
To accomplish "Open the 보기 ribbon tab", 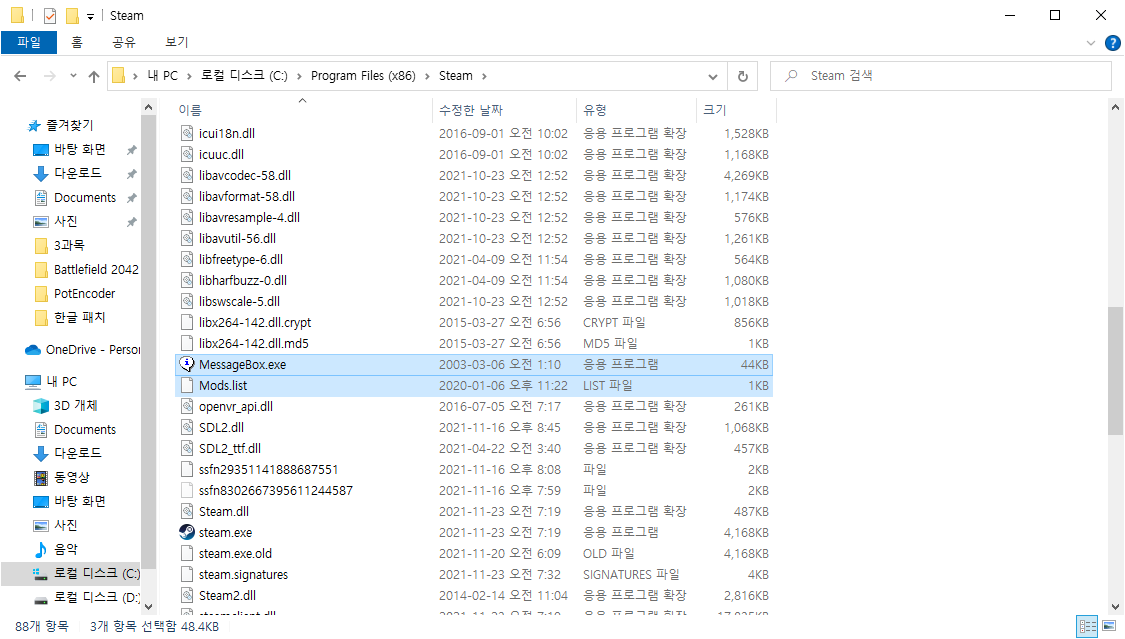I will tap(176, 42).
